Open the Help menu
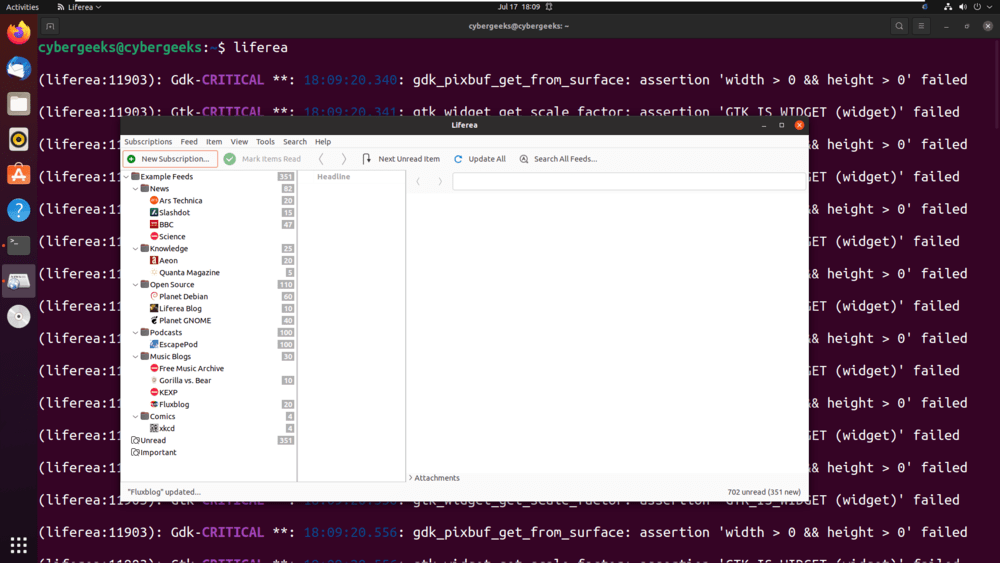 pos(323,142)
